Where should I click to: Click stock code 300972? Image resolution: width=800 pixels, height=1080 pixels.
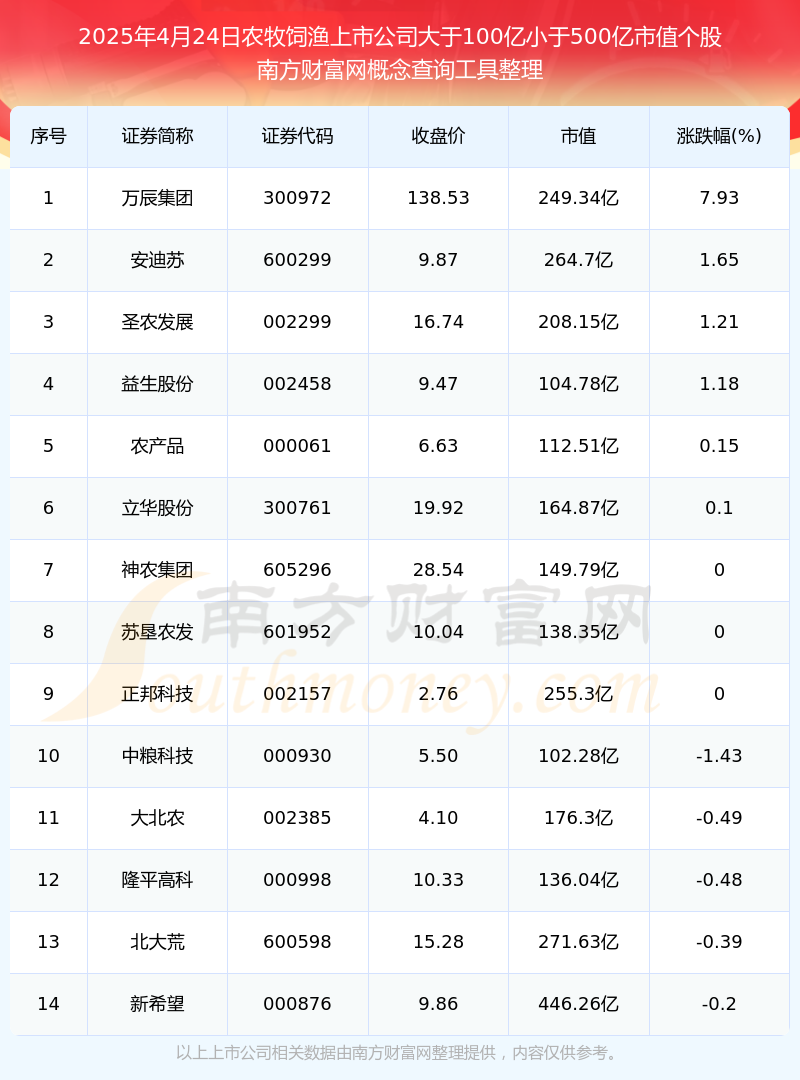click(298, 198)
